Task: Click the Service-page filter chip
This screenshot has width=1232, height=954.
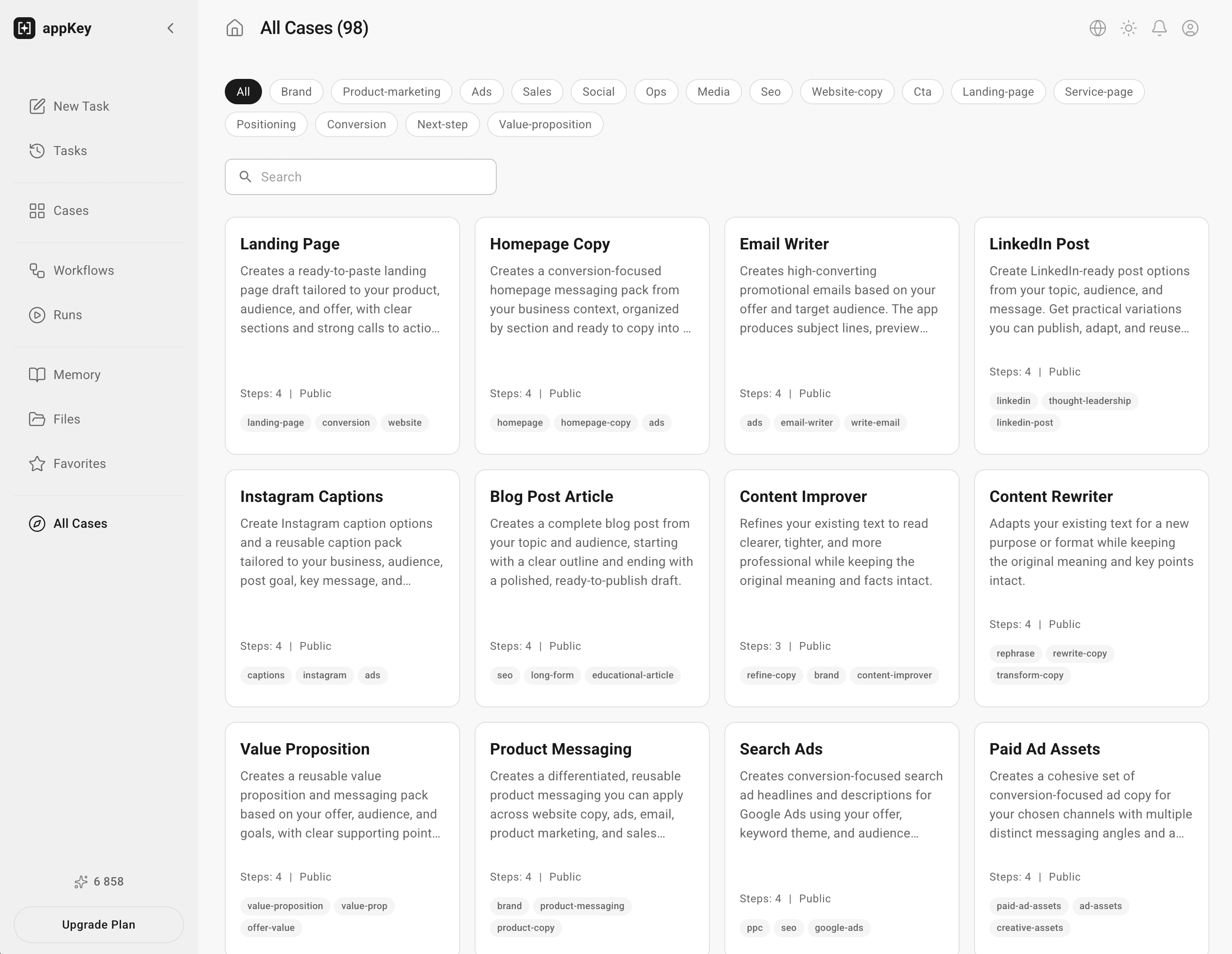Action: (x=1098, y=92)
